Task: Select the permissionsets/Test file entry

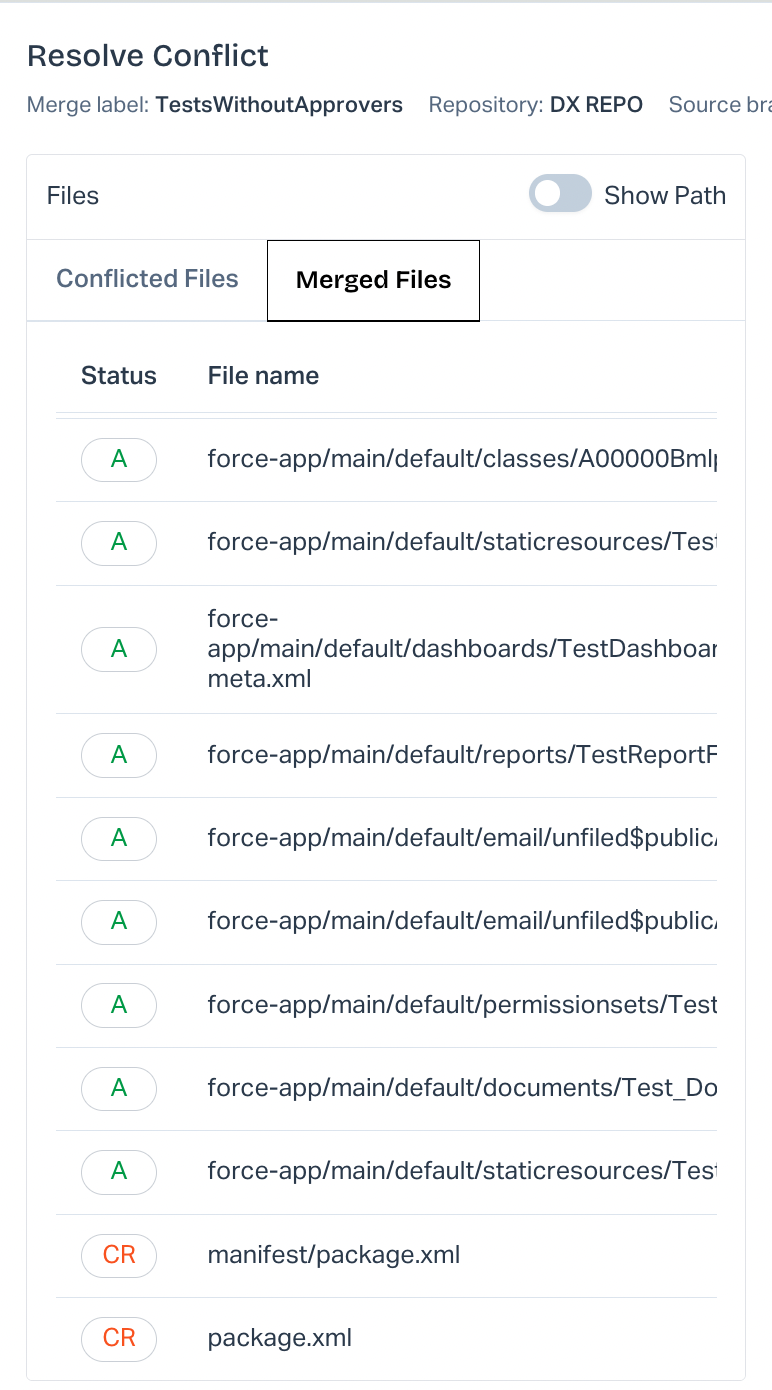Action: tap(462, 1005)
